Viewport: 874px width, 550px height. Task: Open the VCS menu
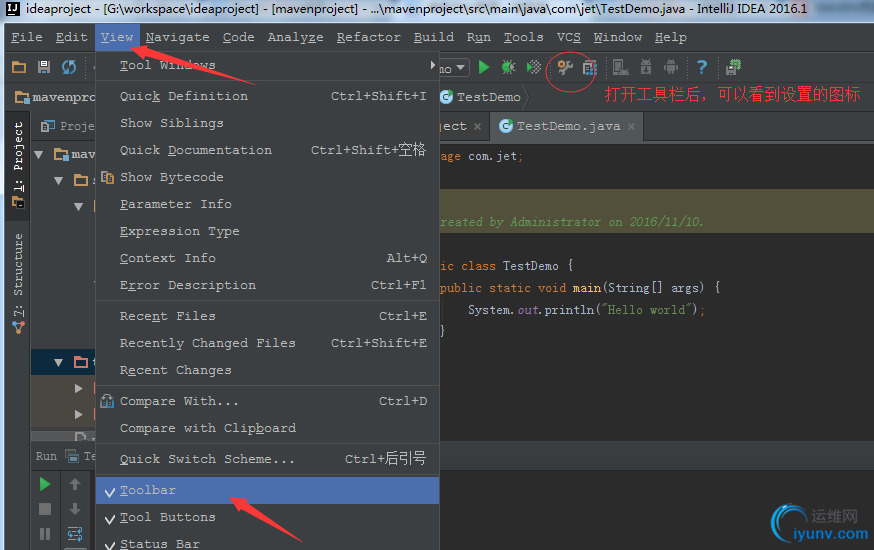[569, 37]
